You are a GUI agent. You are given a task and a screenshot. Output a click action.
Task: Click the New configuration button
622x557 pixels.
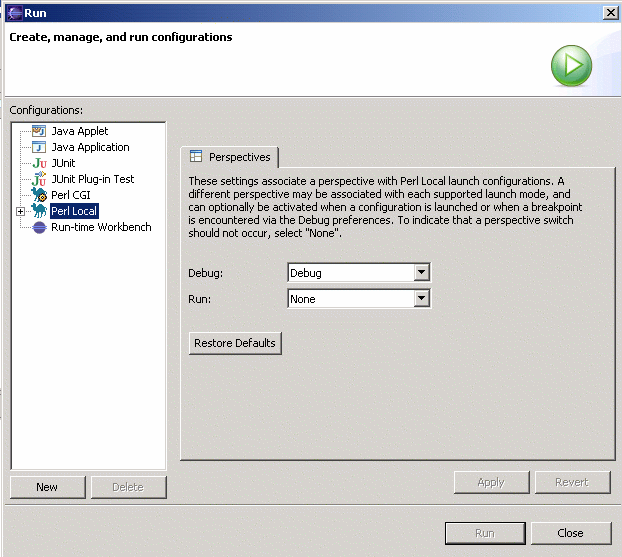point(48,487)
